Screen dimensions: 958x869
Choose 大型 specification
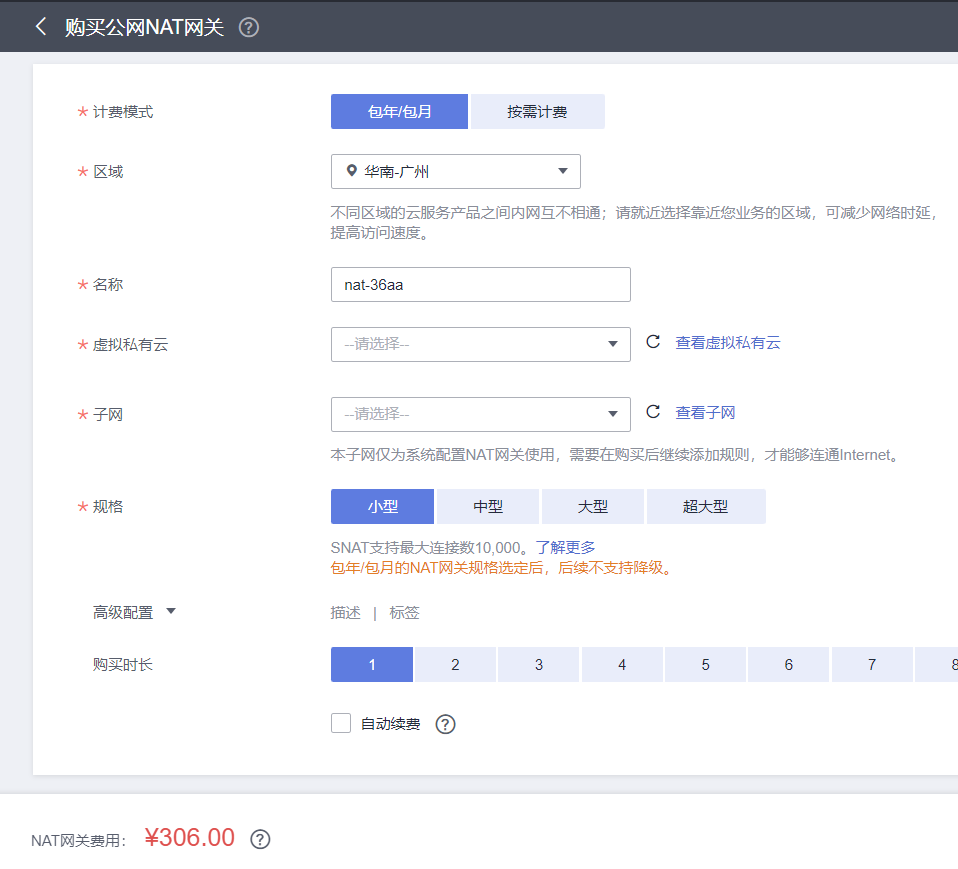pyautogui.click(x=593, y=506)
